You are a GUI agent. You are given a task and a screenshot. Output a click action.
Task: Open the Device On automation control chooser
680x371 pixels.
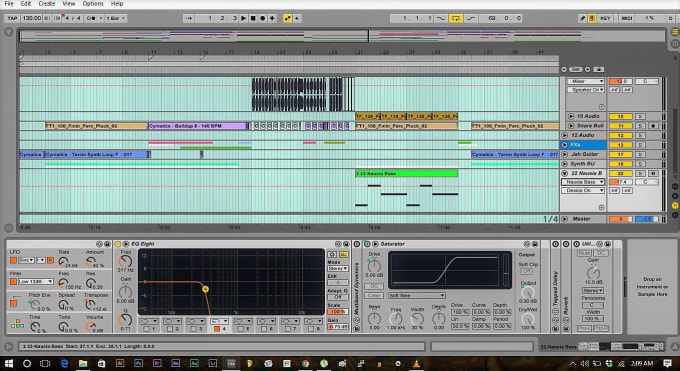(583, 190)
